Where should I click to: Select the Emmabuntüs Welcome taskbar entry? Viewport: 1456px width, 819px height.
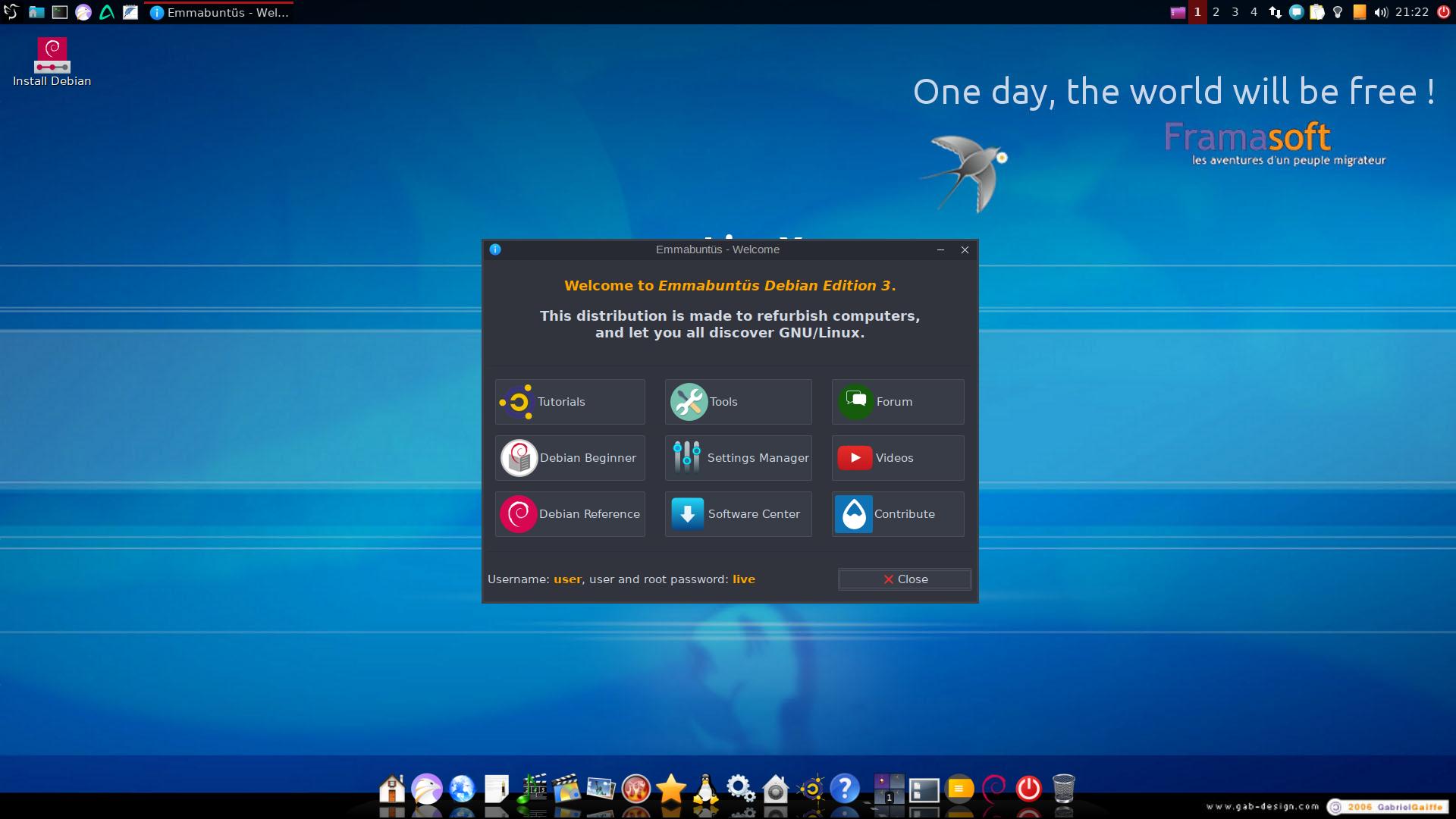point(219,12)
